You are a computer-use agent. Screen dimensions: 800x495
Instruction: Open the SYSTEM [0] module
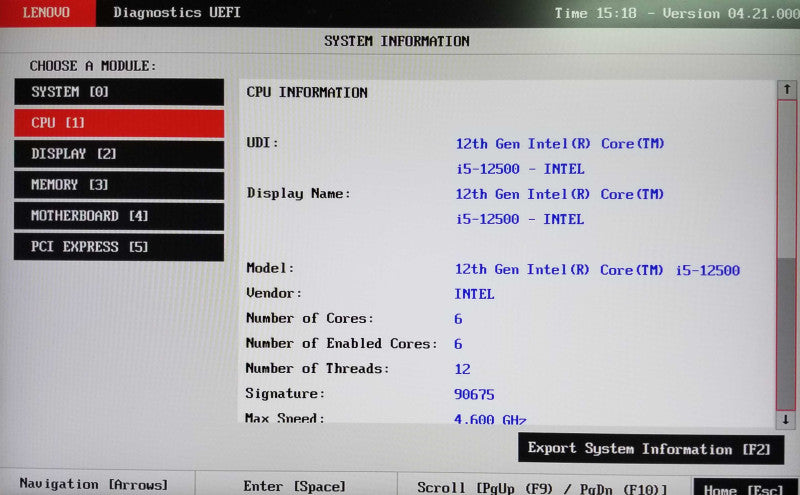(119, 92)
